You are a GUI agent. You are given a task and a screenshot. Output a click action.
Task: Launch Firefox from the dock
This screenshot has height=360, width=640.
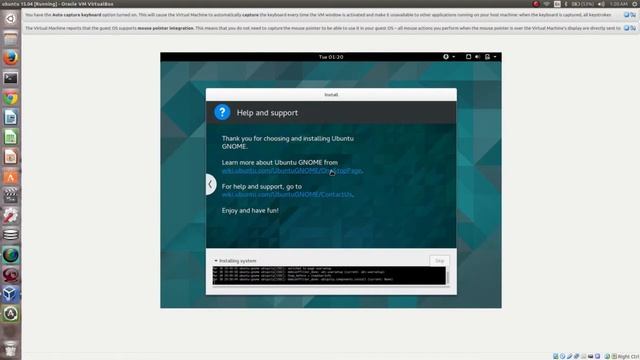click(11, 58)
